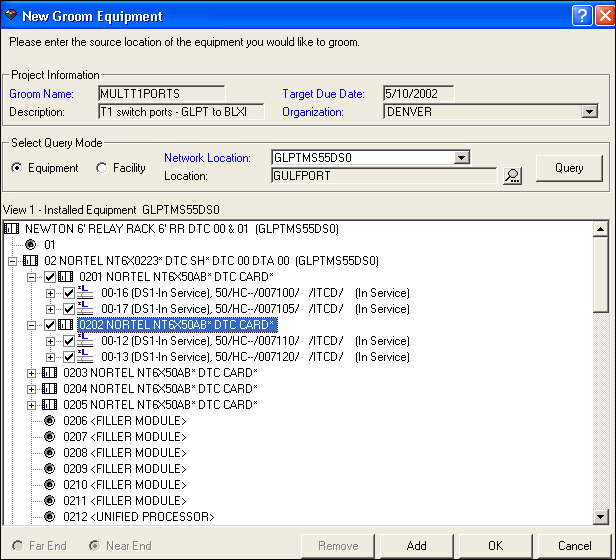Click the DS1 port icon for 00-17
The width and height of the screenshot is (616, 560).
pos(85,309)
